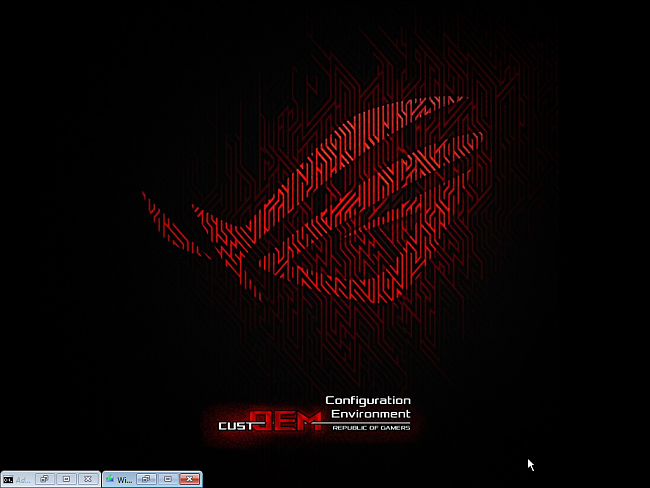The height and width of the screenshot is (488, 650).
Task: Restore the minimized 'Ad...' window
Action: tap(45, 479)
